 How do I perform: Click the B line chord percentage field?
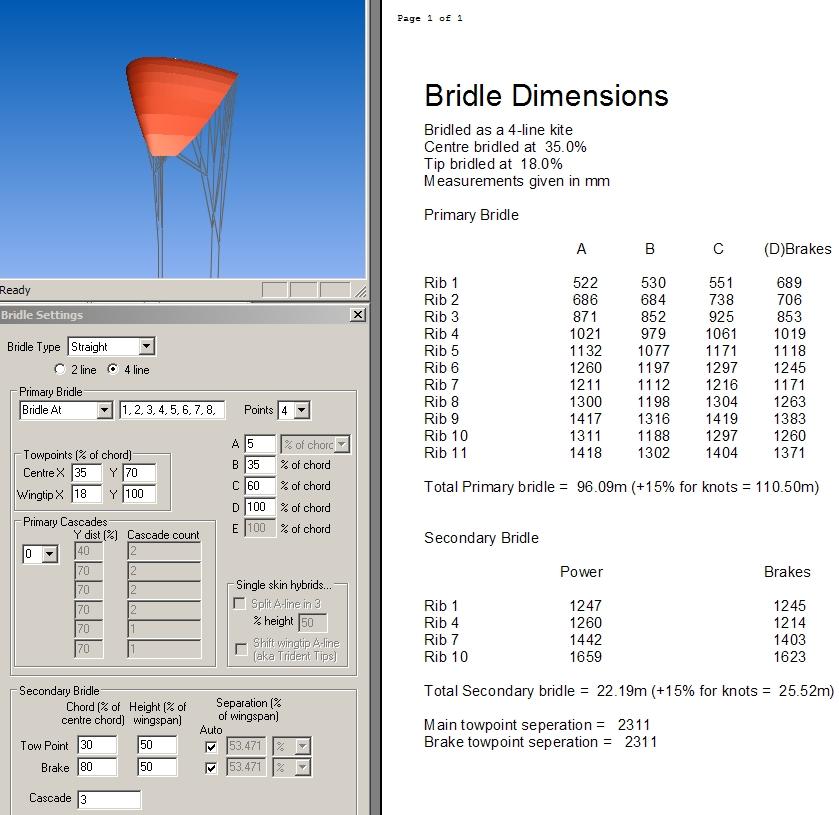[x=259, y=465]
